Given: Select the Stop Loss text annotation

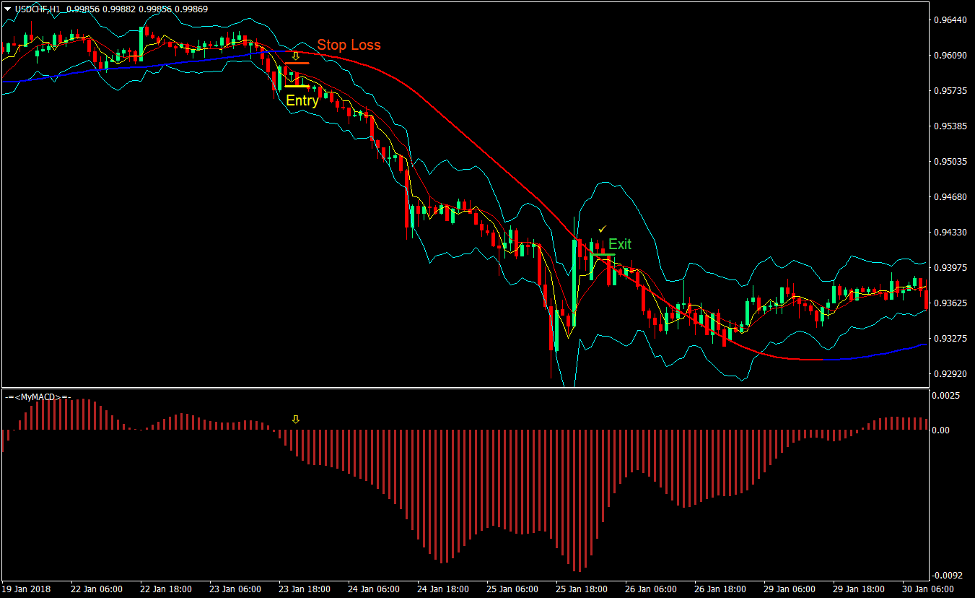Looking at the screenshot, I should 349,45.
